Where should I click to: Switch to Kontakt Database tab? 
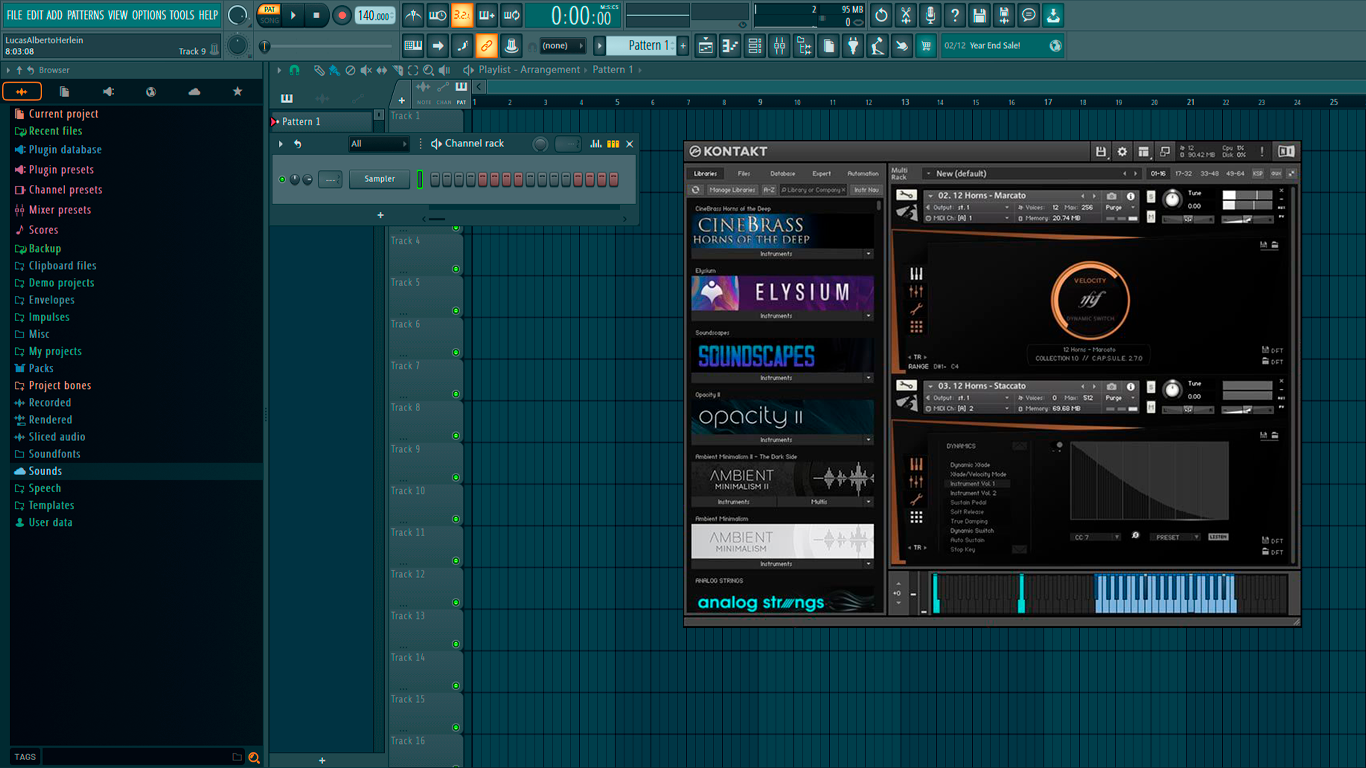click(783, 174)
